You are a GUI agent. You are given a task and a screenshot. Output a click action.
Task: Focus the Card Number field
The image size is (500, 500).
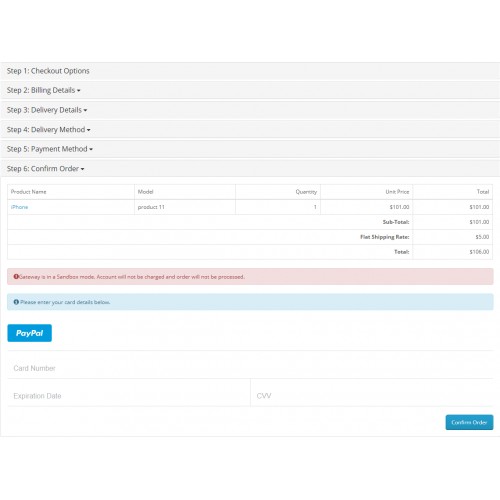(250, 368)
